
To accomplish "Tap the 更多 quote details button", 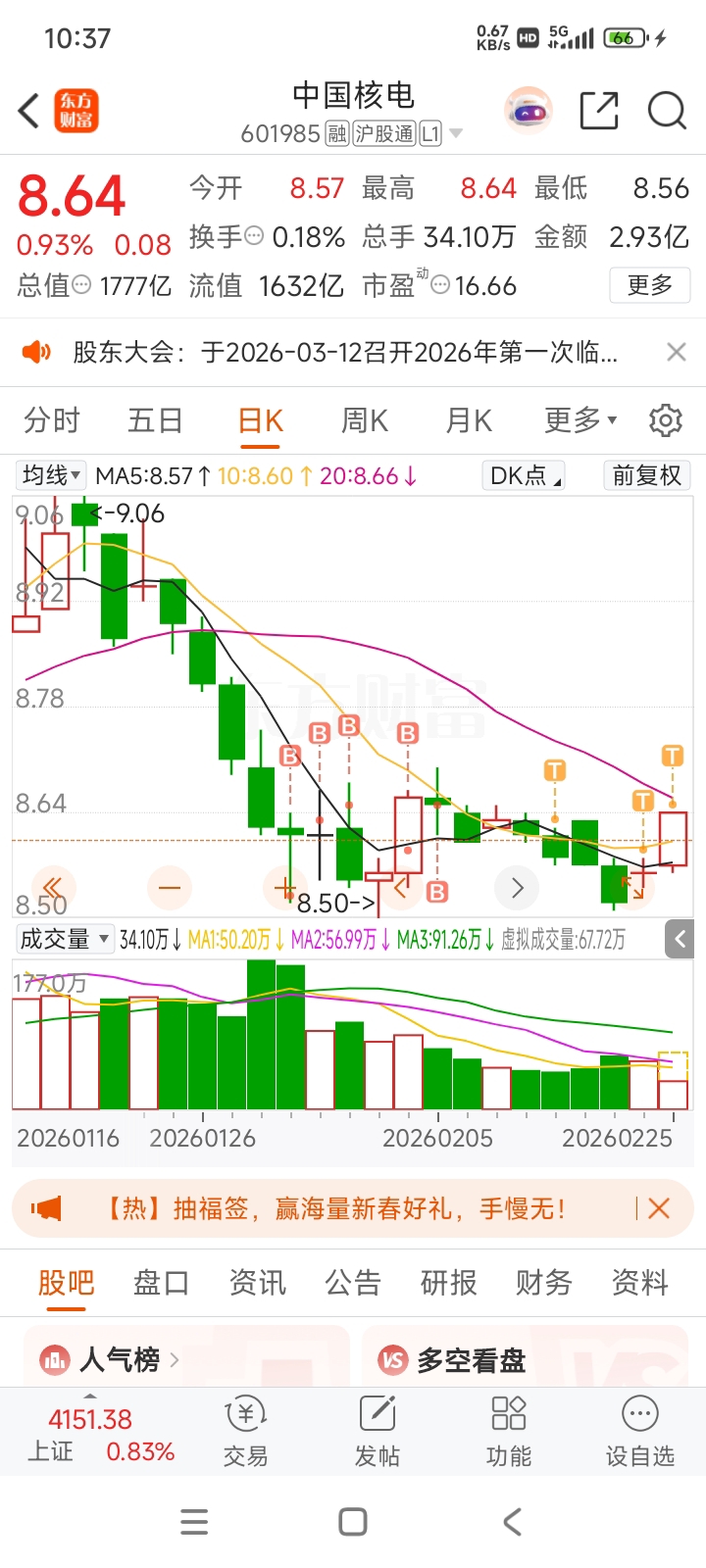I will (x=649, y=285).
